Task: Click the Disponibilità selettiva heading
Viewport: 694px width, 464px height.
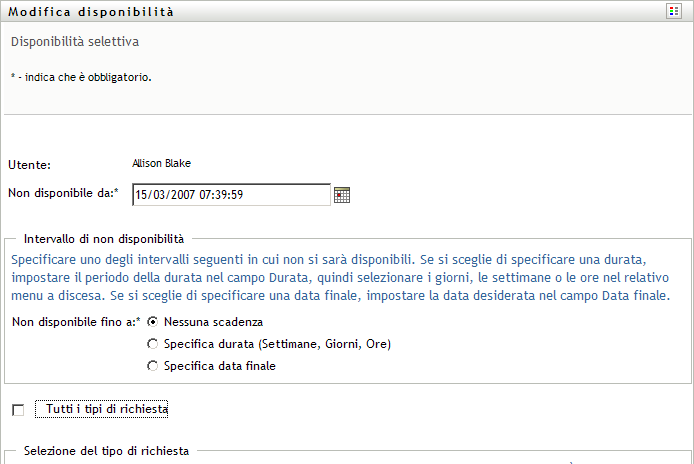Action: pyautogui.click(x=75, y=42)
